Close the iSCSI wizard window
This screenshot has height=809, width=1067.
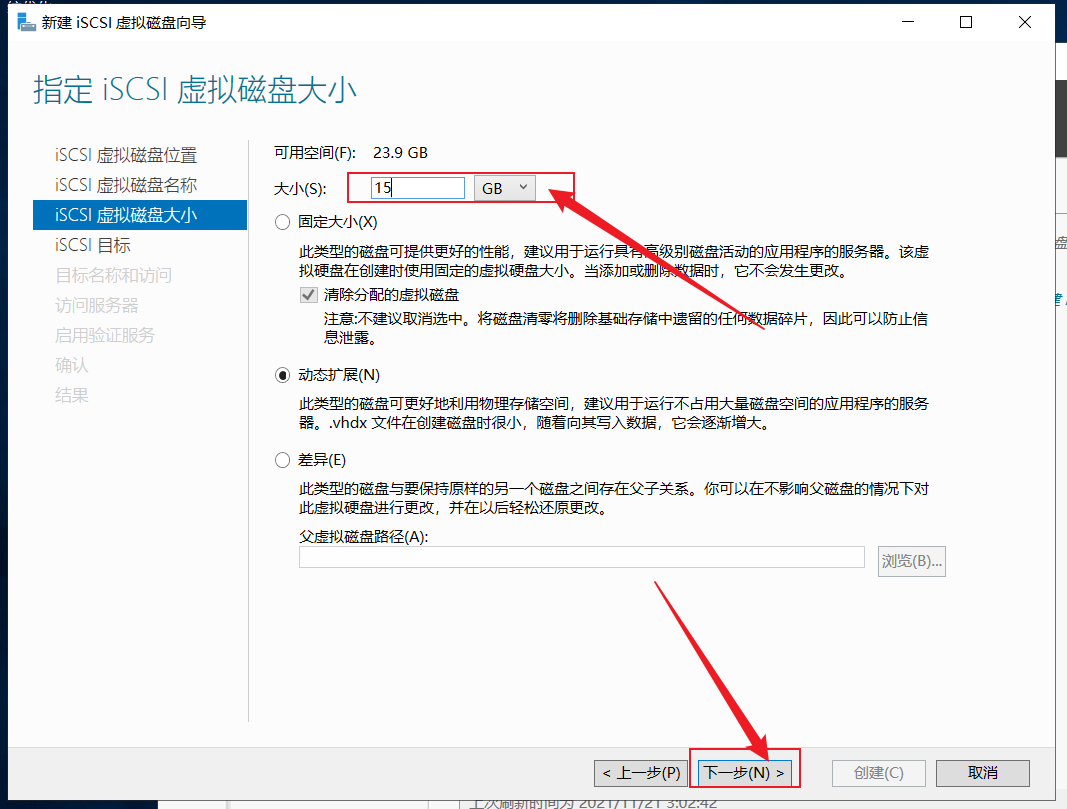point(1025,22)
